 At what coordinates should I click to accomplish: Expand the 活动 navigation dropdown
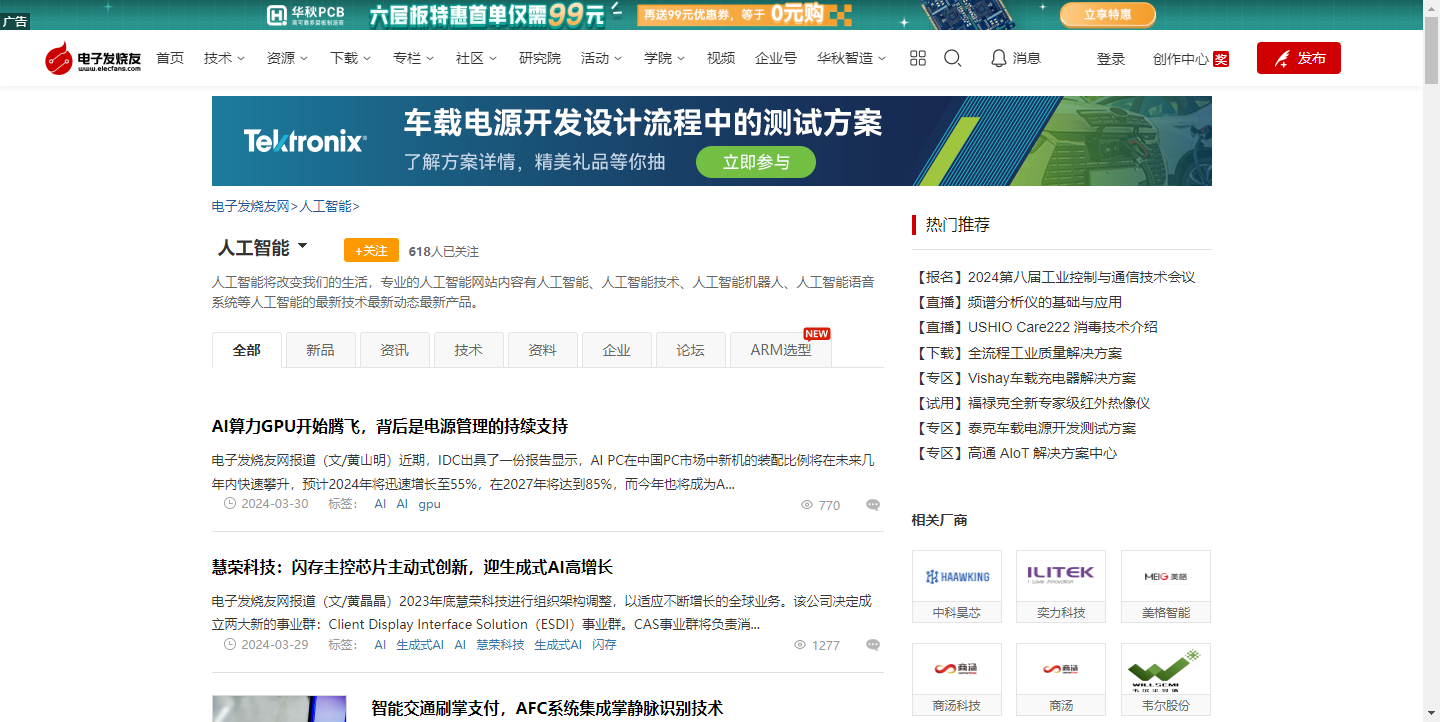601,58
